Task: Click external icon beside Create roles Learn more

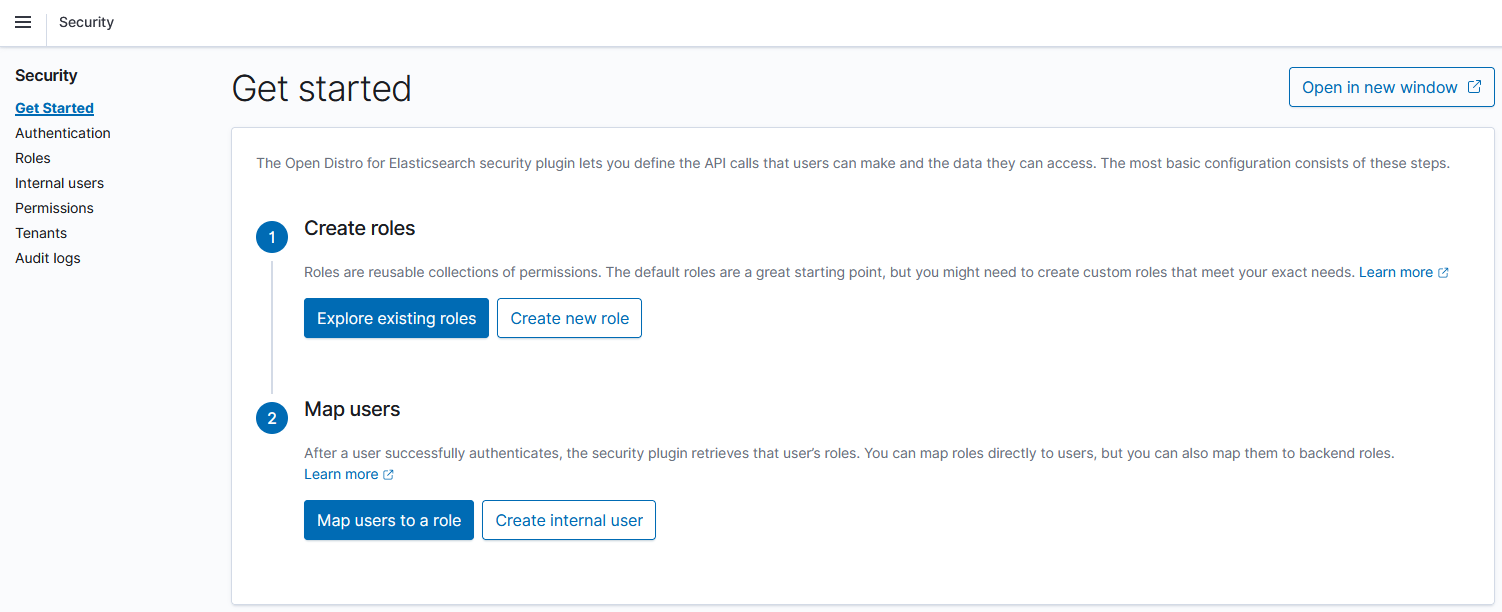Action: click(x=1443, y=272)
